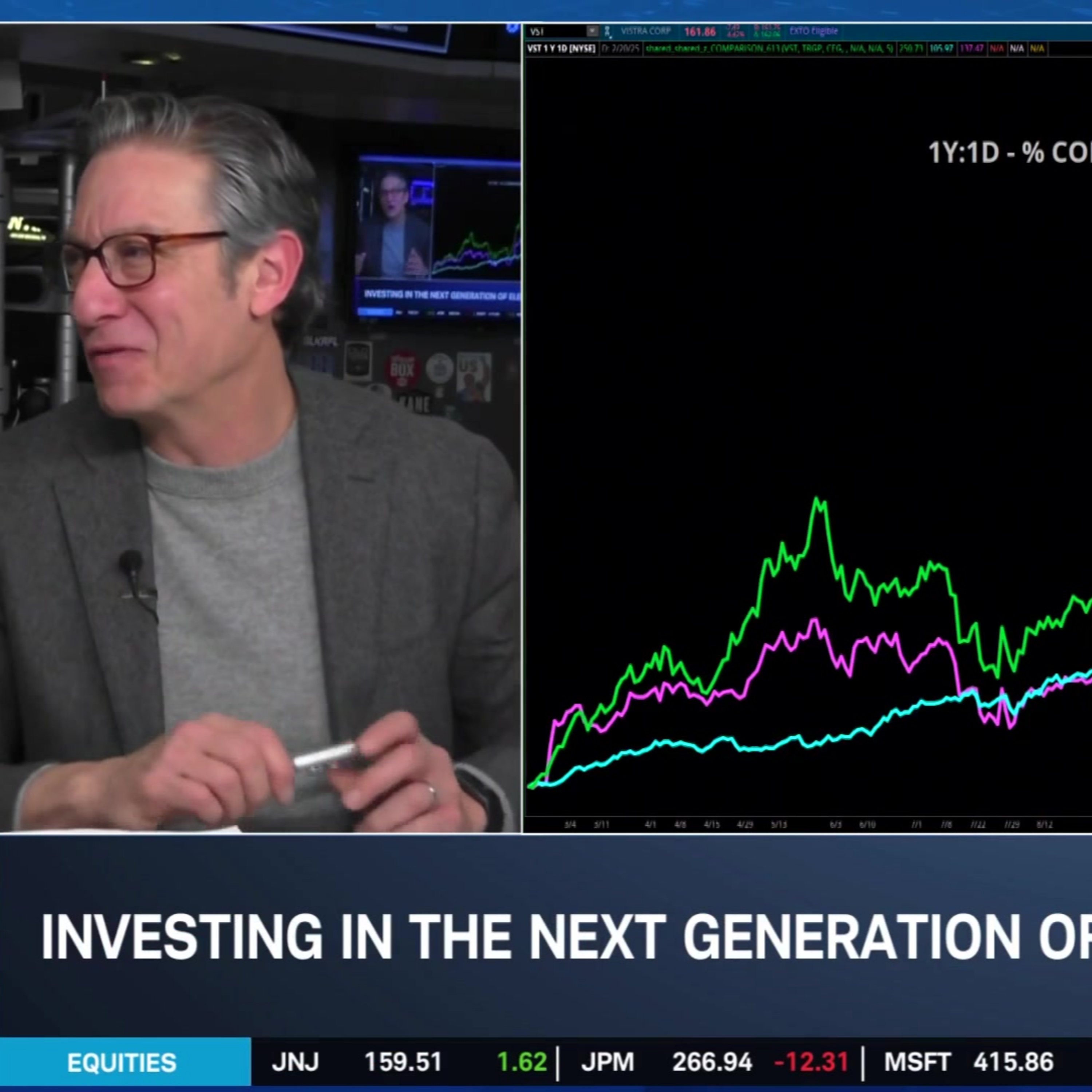Click the 4/1 date on the time axis
This screenshot has height=1092, width=1092.
pos(650,825)
